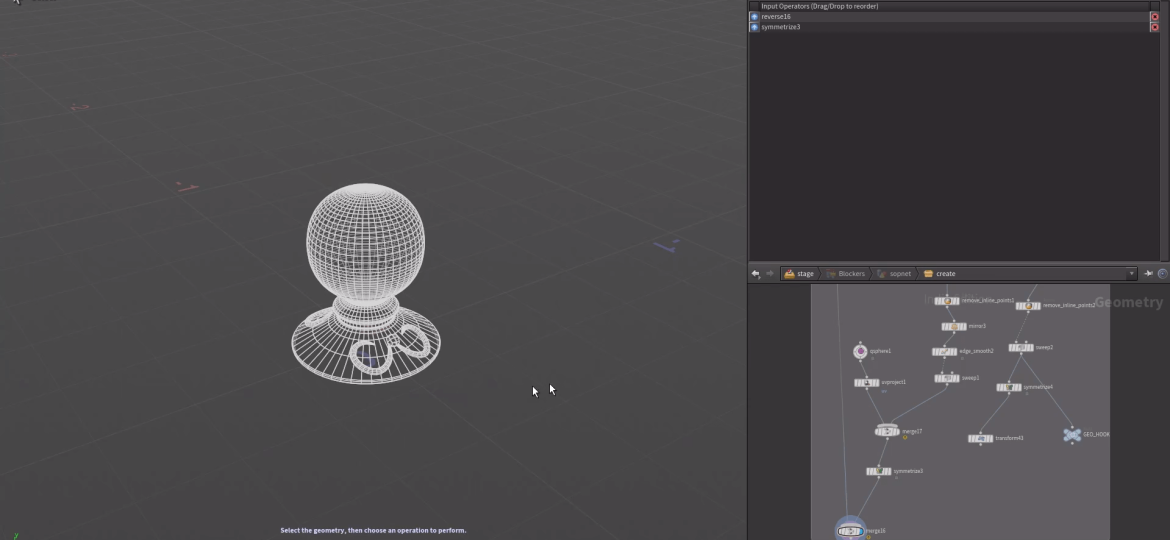Remove symmetrize3 input with red X
This screenshot has height=540, width=1170.
(1154, 27)
